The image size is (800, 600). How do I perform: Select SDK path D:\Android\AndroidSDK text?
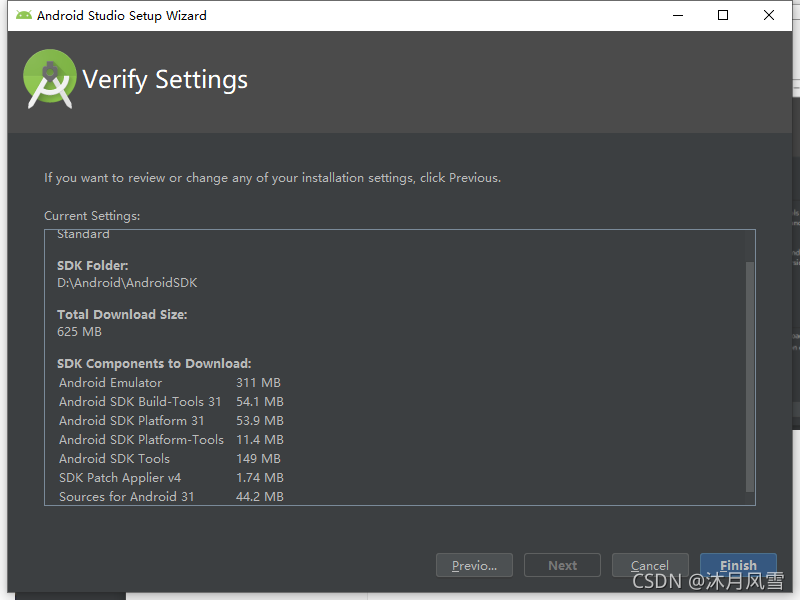coord(127,283)
